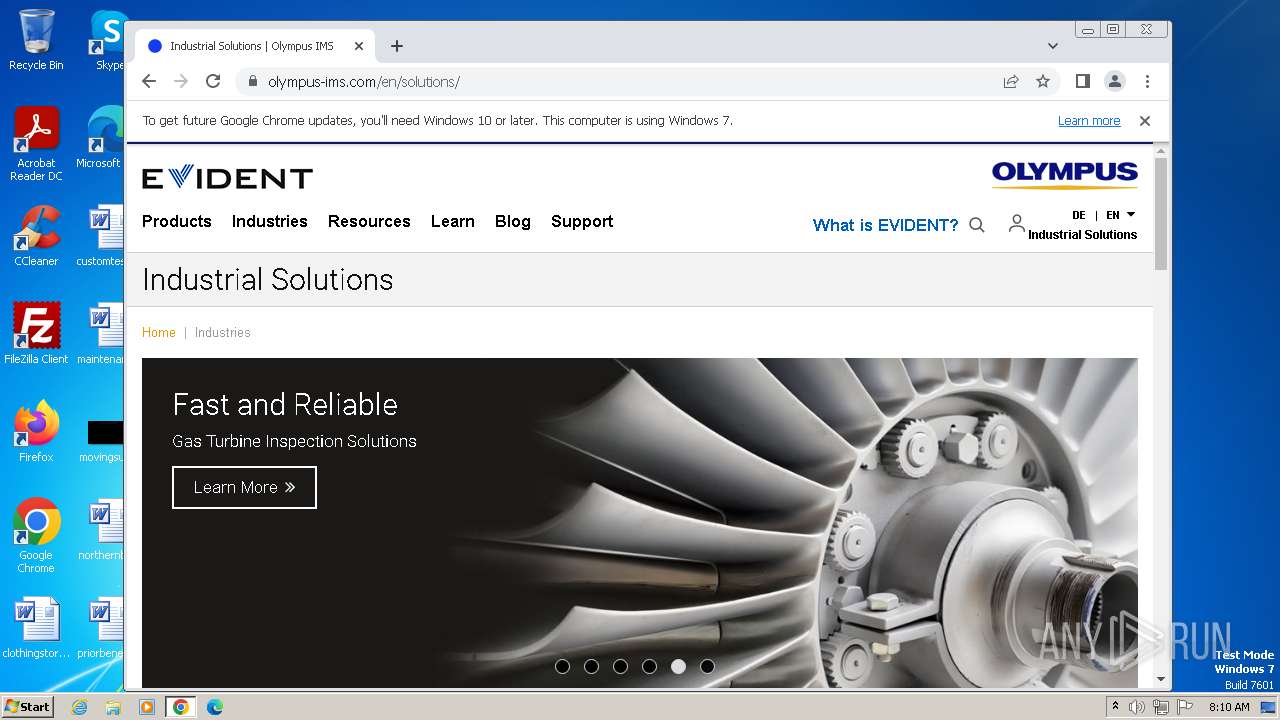
Task: Close the Industrial Solutions tab
Action: [x=359, y=46]
